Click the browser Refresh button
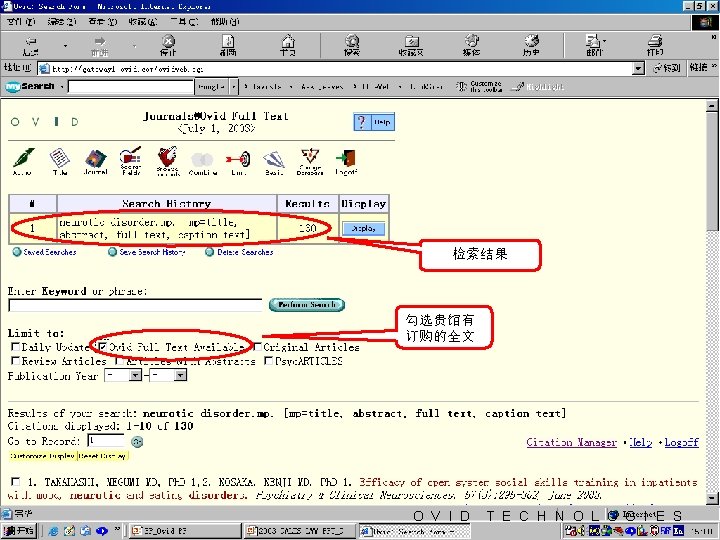Image resolution: width=720 pixels, height=540 pixels. pos(228,45)
